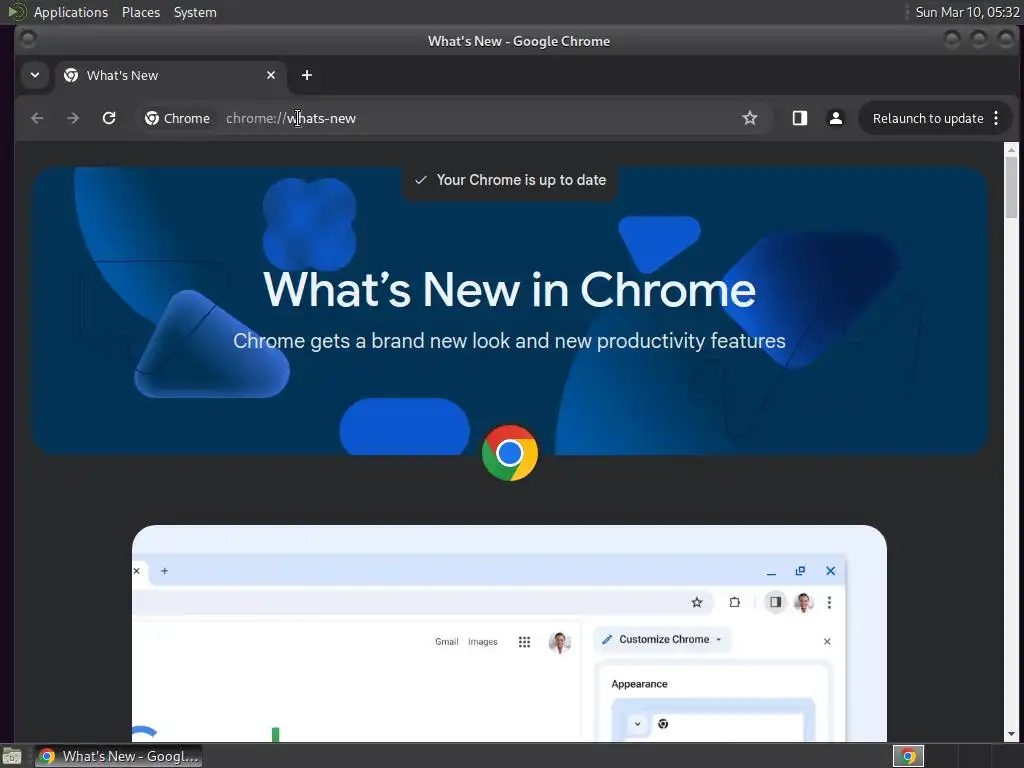The image size is (1024, 768).
Task: Click the Gmail link in the preview
Action: pyautogui.click(x=447, y=642)
